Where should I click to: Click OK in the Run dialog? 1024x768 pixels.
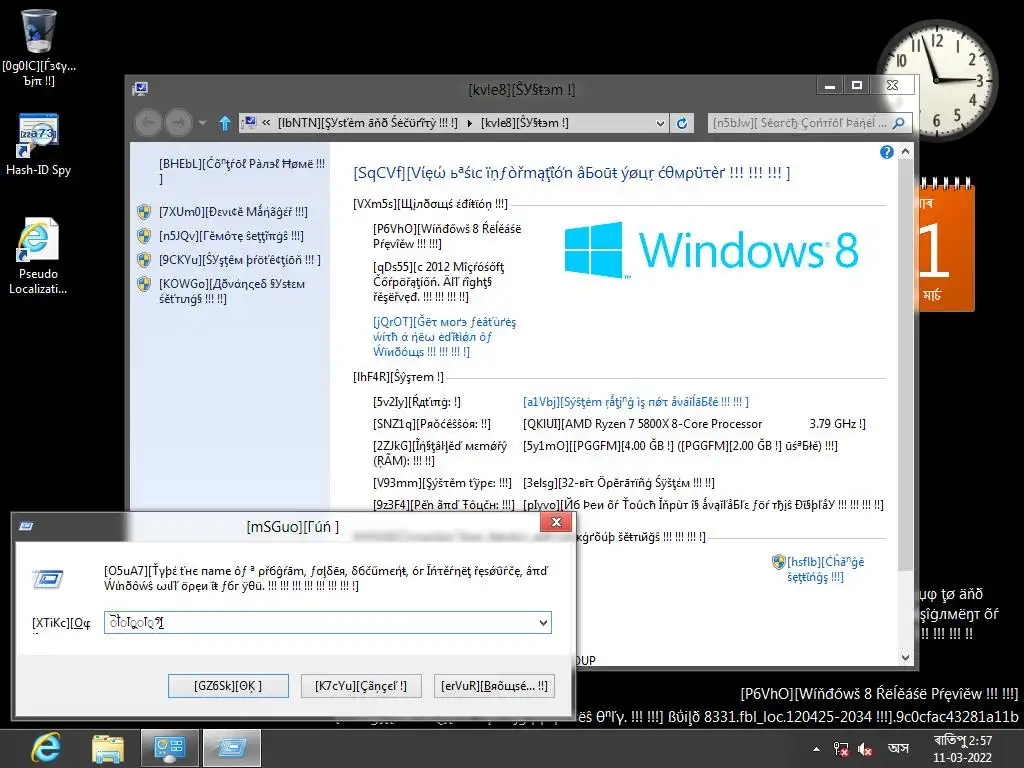tap(228, 686)
